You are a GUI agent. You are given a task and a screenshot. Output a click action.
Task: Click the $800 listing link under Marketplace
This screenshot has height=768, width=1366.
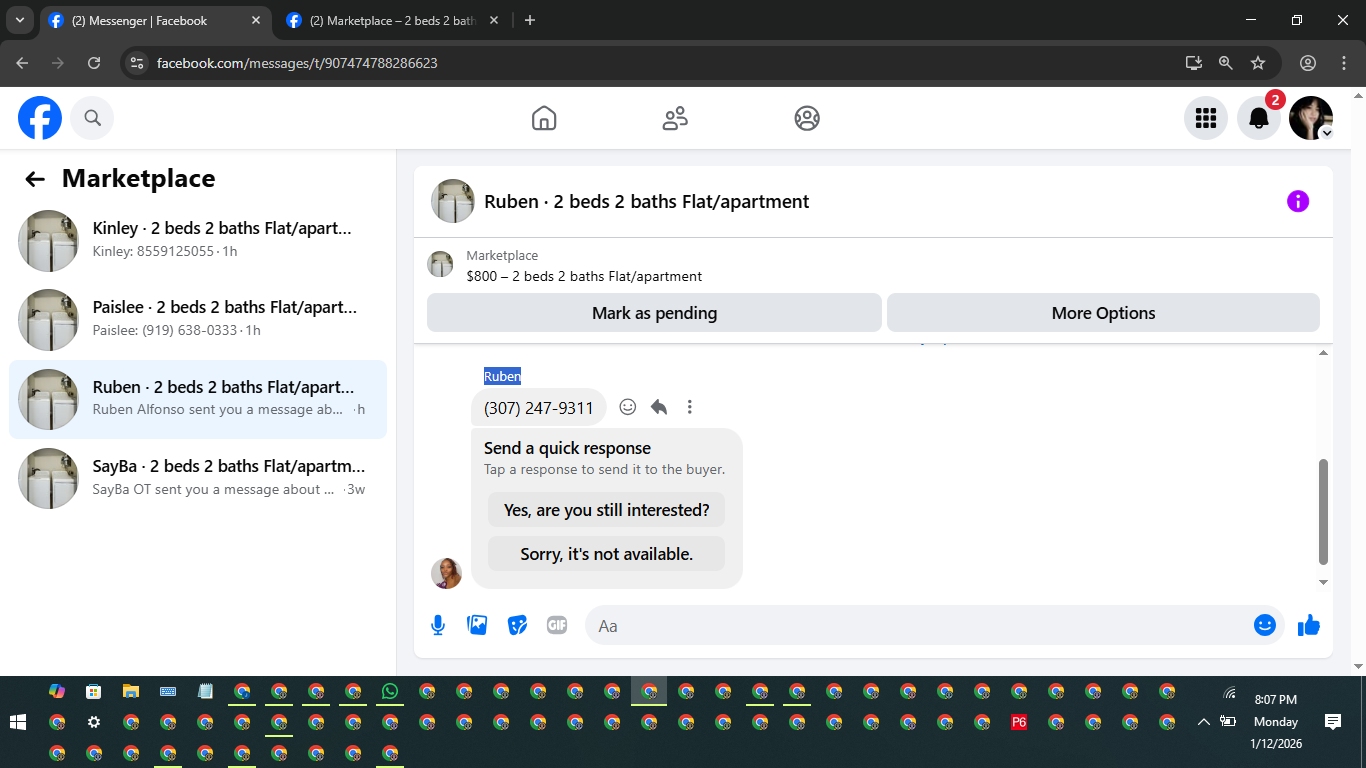584,276
